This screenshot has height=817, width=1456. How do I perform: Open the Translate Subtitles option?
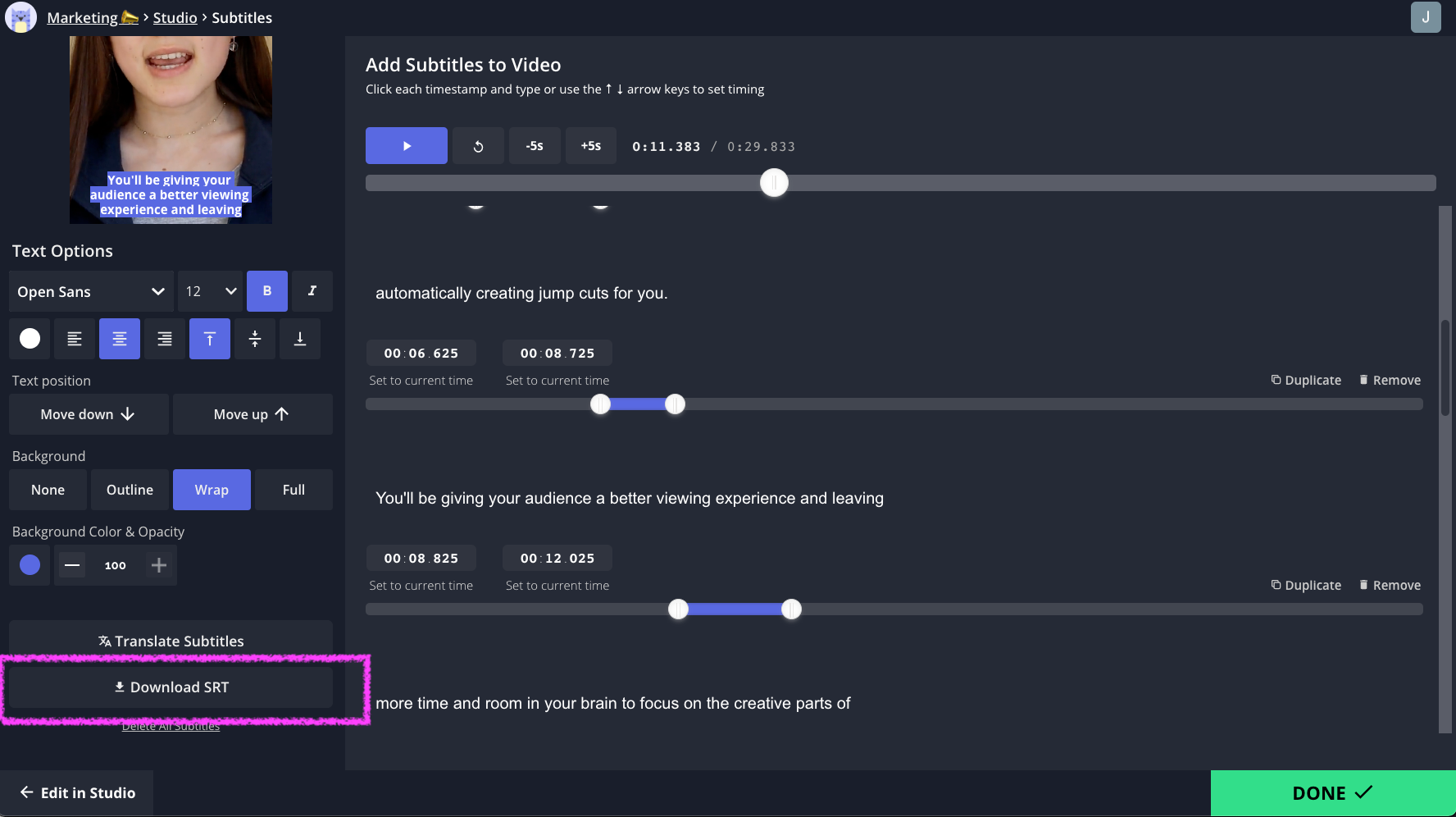click(171, 641)
